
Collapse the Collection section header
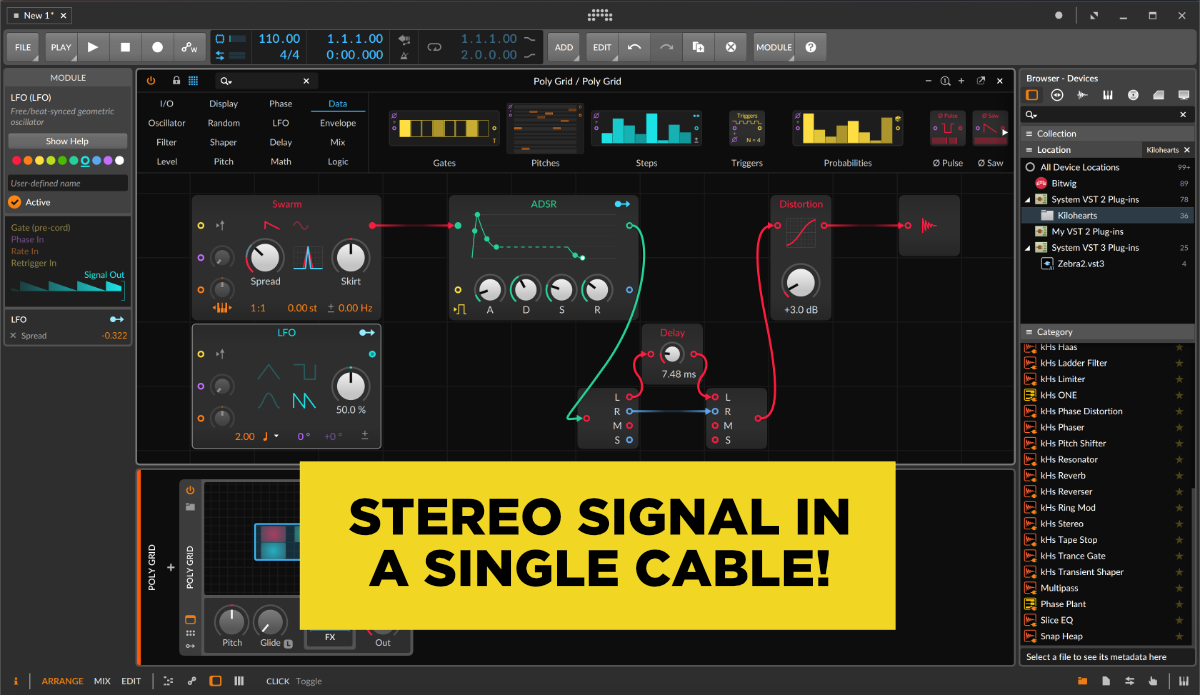(1108, 133)
